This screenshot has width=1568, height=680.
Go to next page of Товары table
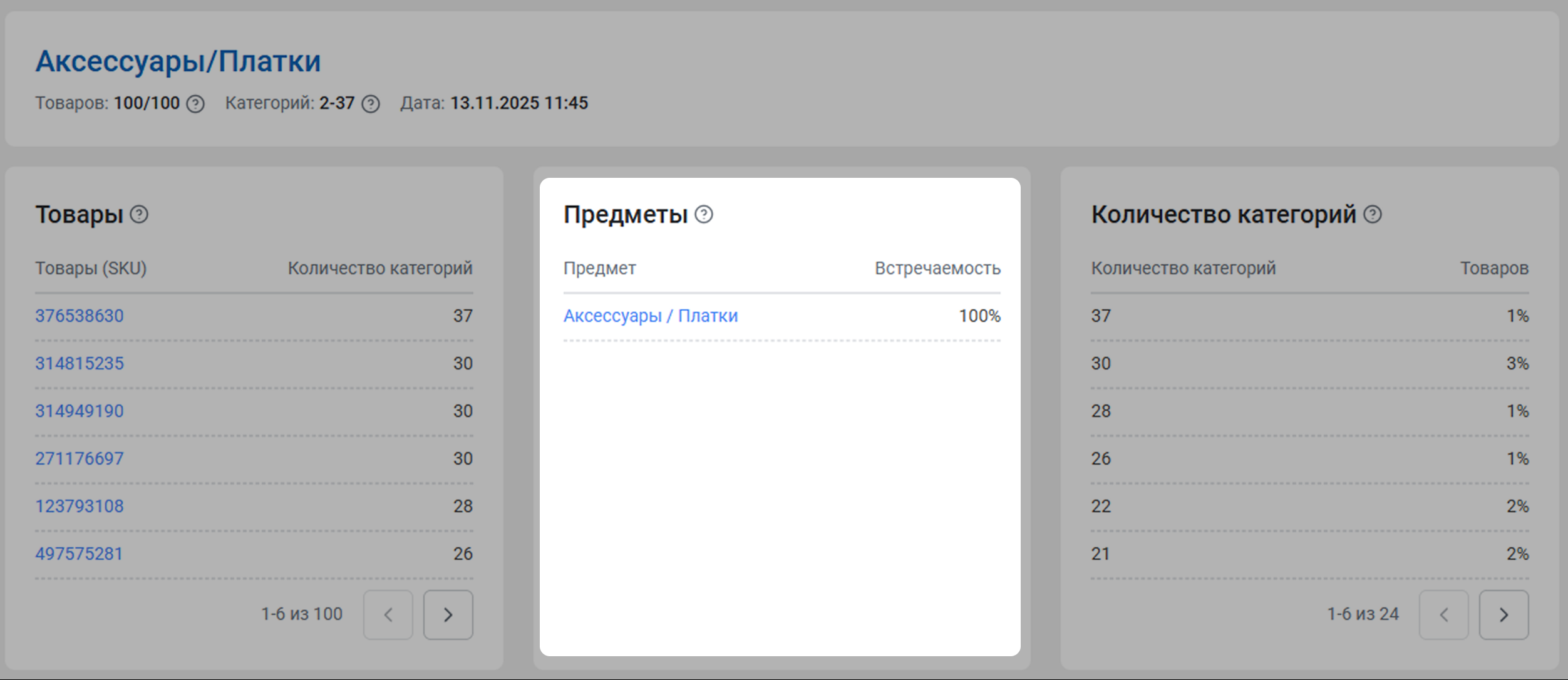click(448, 615)
